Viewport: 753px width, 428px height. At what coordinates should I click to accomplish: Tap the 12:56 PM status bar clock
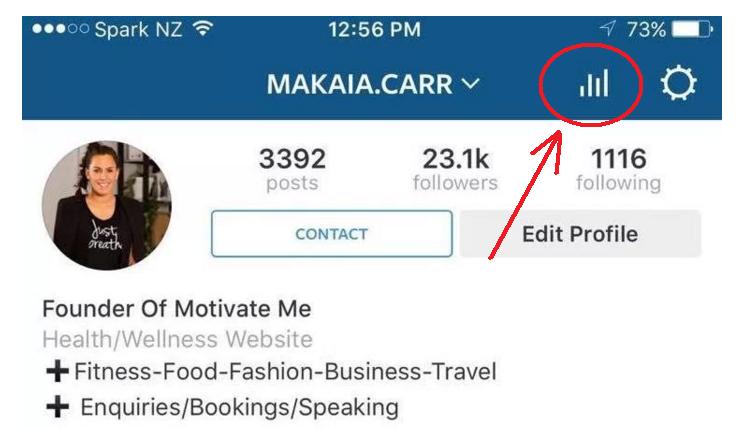(x=375, y=29)
